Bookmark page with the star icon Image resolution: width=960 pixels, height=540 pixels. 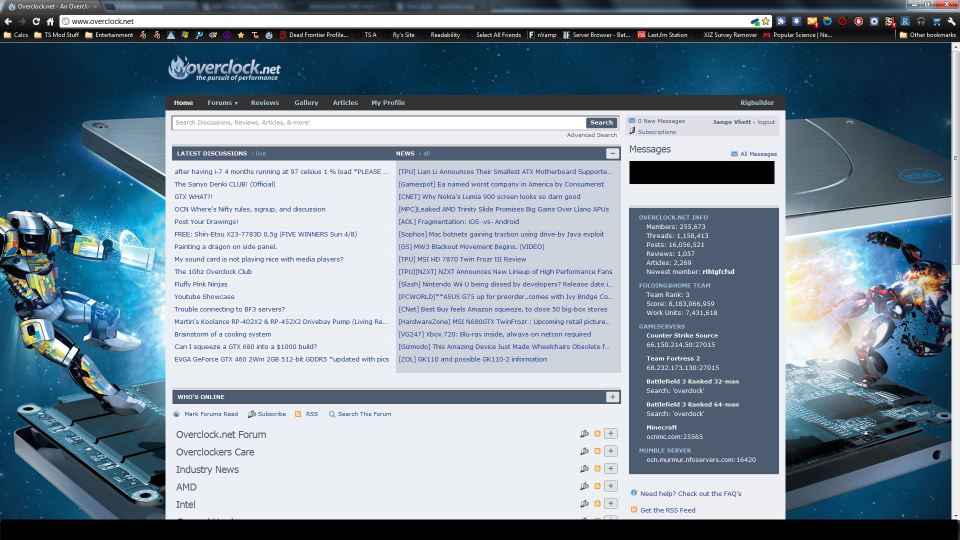coord(765,21)
